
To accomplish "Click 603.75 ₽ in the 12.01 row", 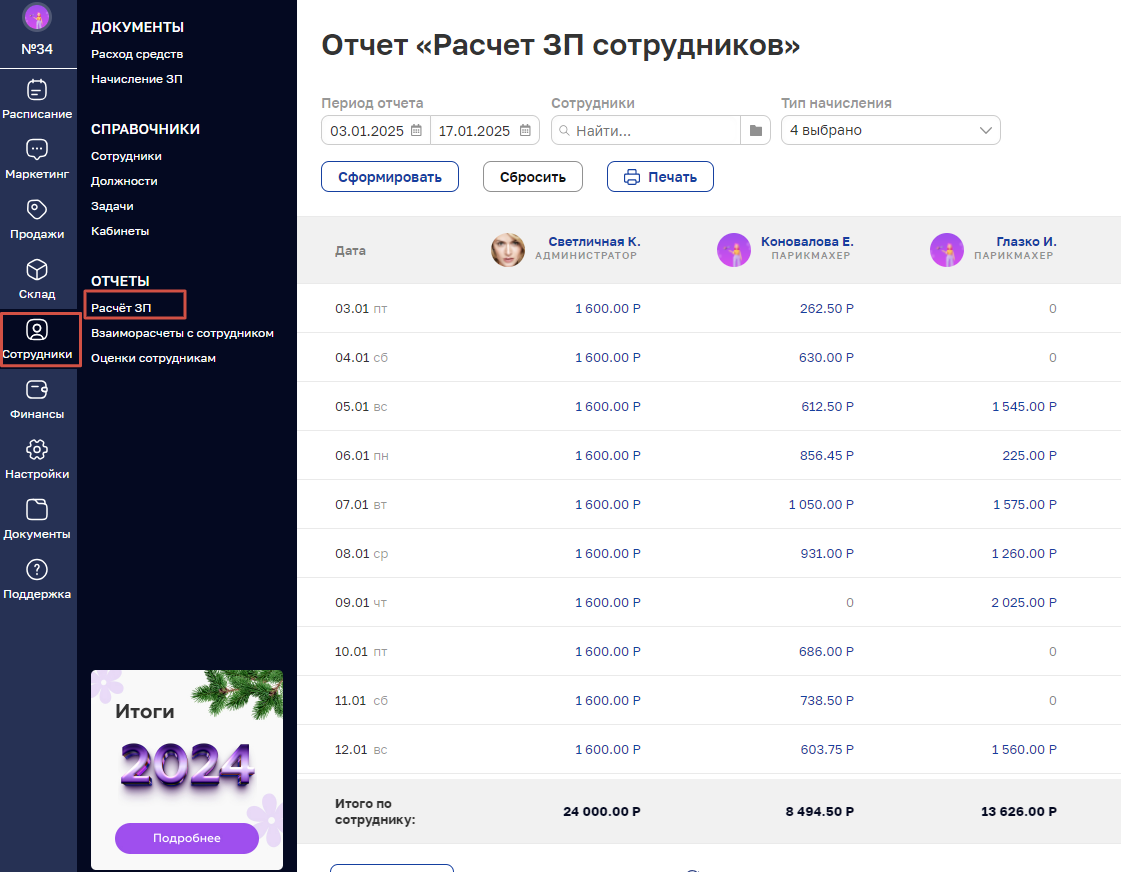I will click(826, 750).
